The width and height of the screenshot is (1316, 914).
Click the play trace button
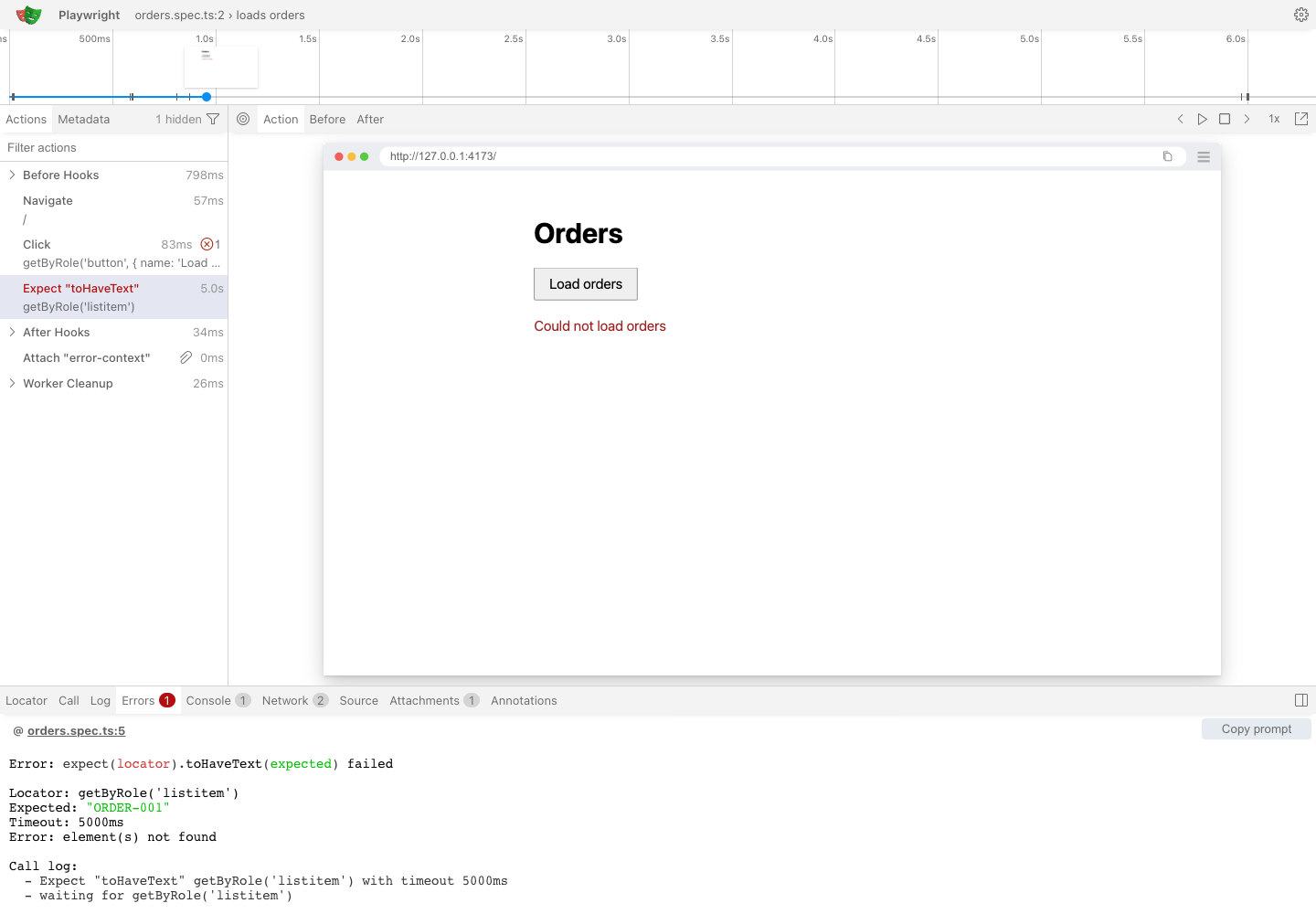(1203, 119)
